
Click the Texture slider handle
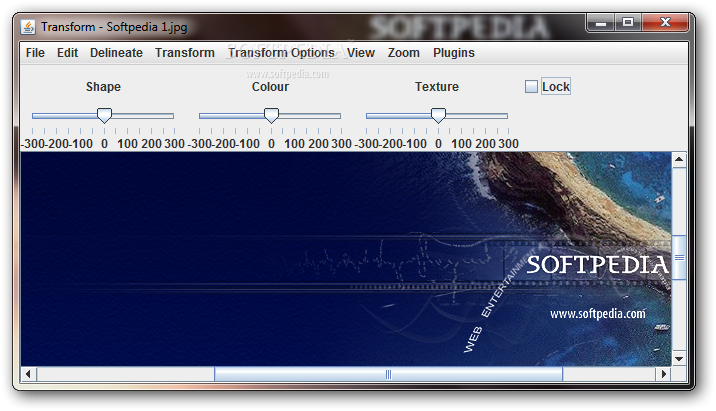point(438,116)
